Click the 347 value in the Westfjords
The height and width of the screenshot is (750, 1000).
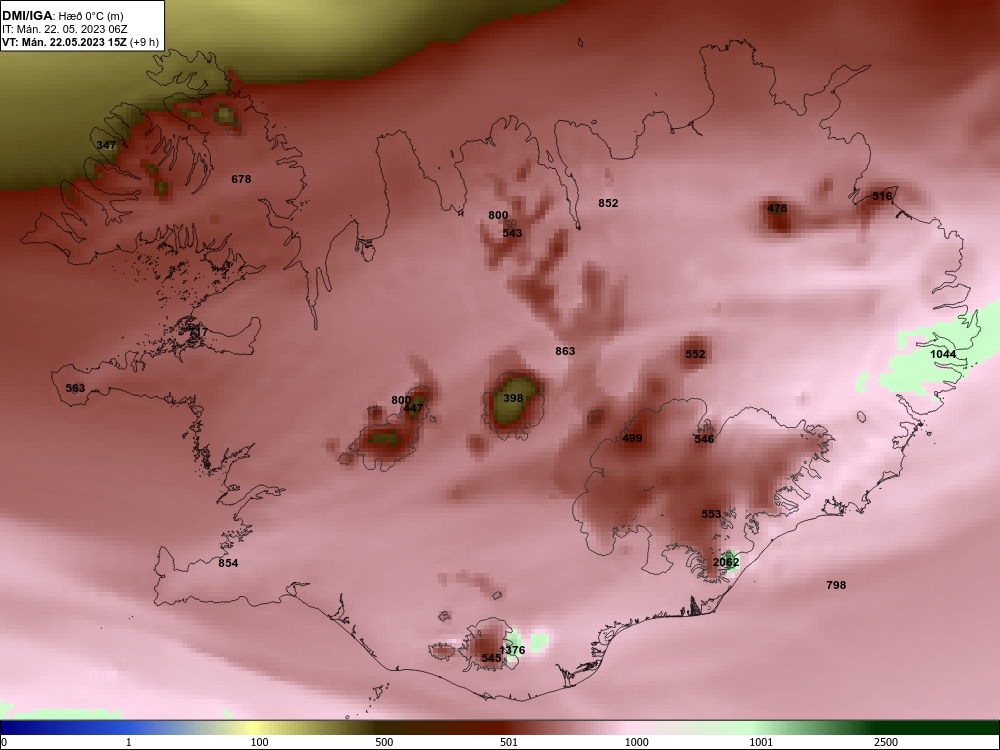tap(106, 145)
